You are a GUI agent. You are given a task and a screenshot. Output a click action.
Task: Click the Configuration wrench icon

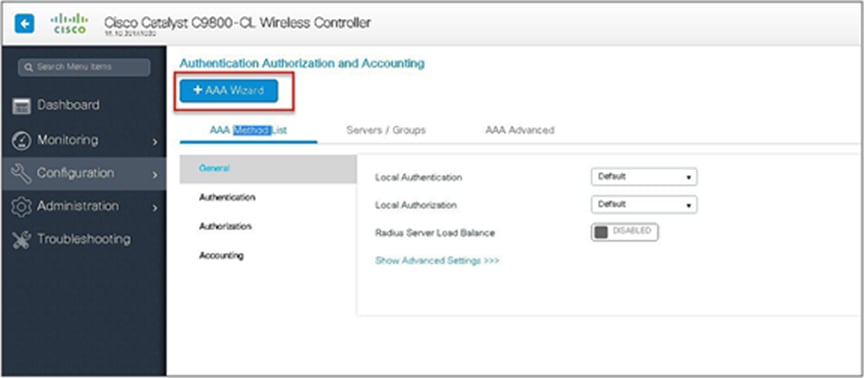click(21, 174)
